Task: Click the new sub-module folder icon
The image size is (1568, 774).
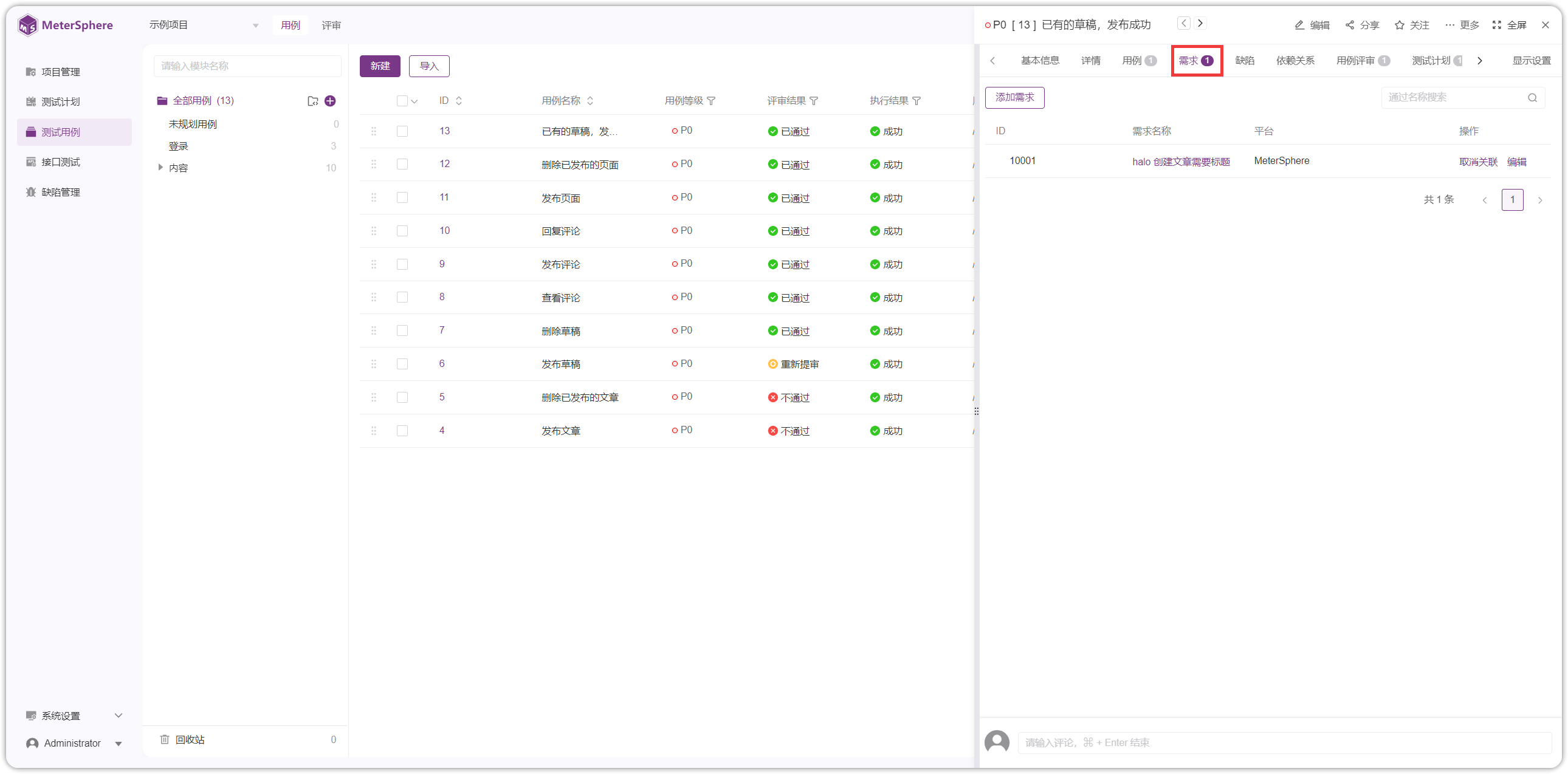Action: point(313,101)
